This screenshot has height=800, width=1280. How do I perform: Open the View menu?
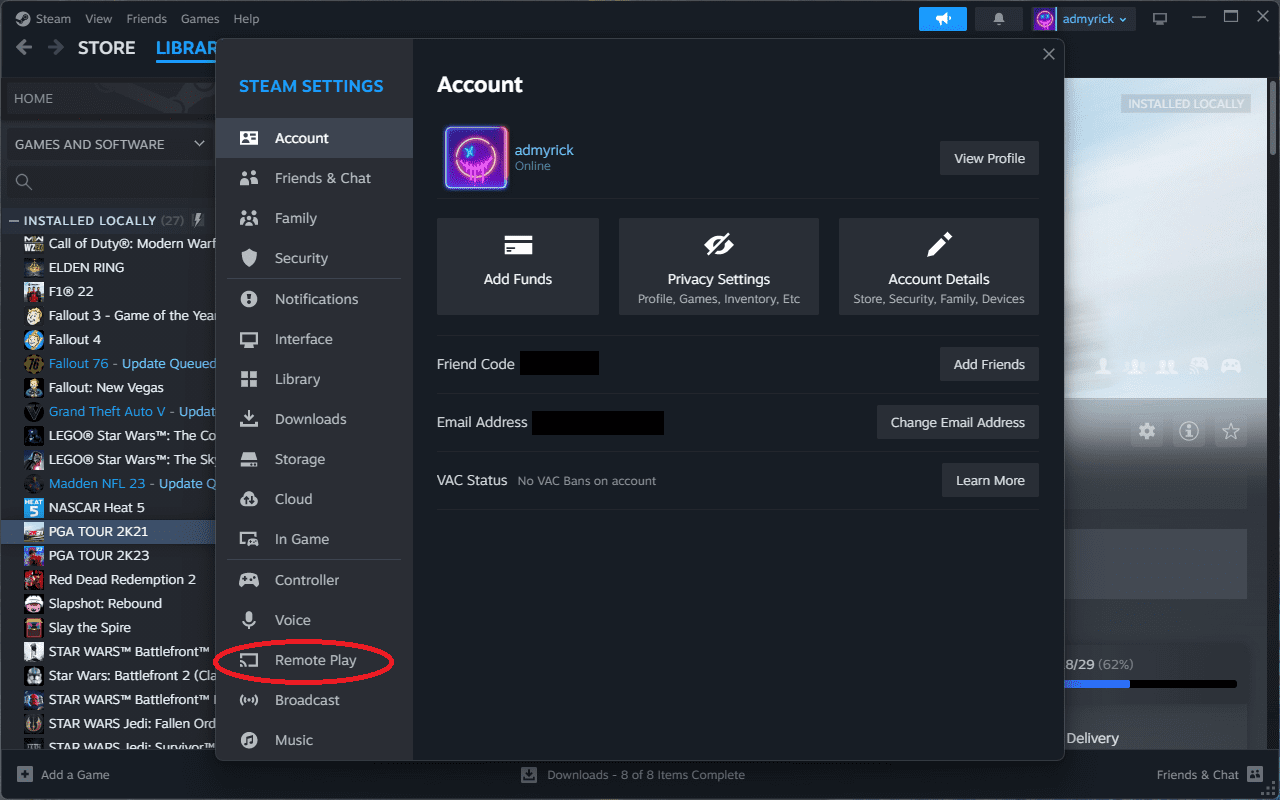click(x=99, y=18)
